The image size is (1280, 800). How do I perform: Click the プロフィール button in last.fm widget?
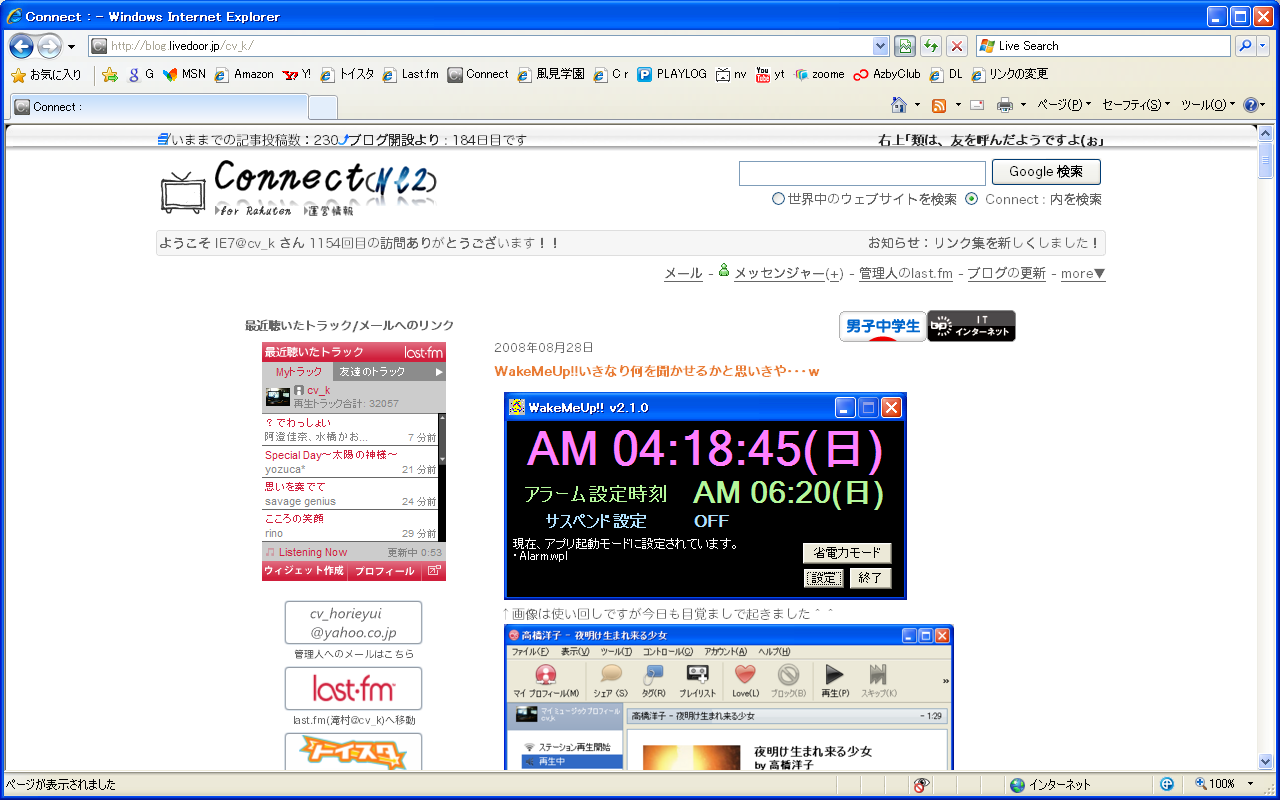[384, 571]
